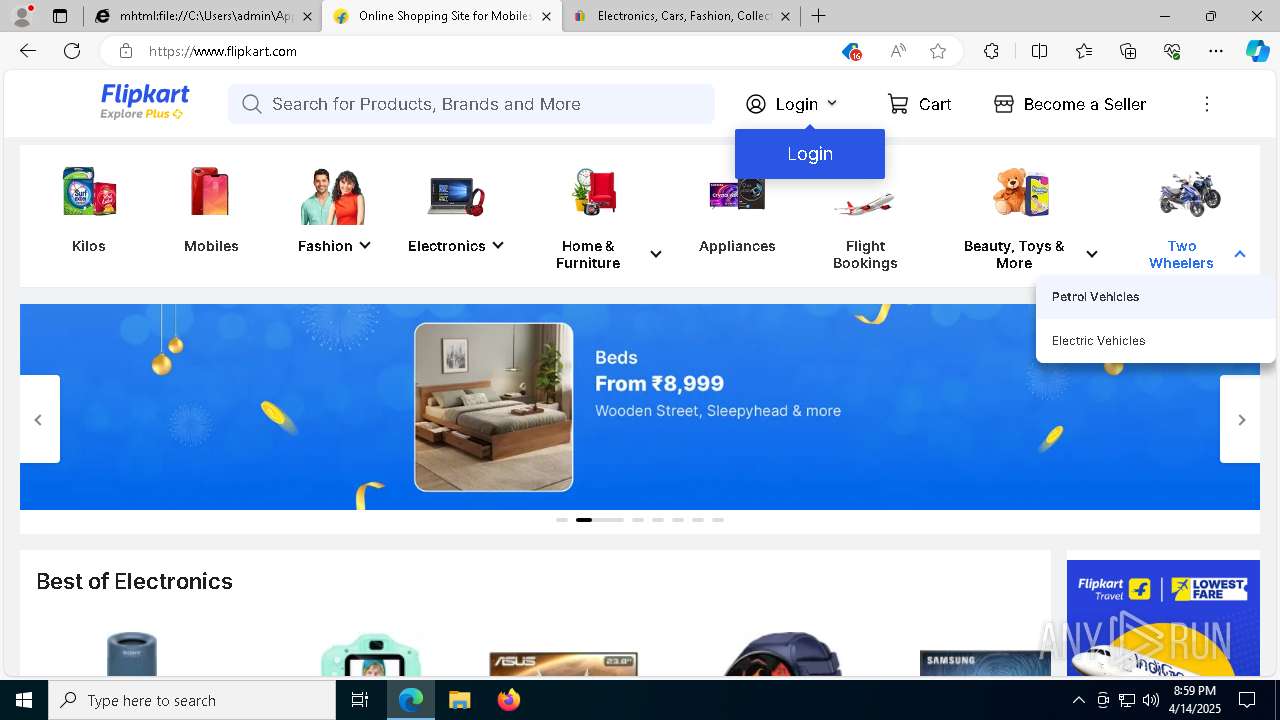The image size is (1280, 720).
Task: Expand the Login dropdown chevron
Action: coord(832,103)
